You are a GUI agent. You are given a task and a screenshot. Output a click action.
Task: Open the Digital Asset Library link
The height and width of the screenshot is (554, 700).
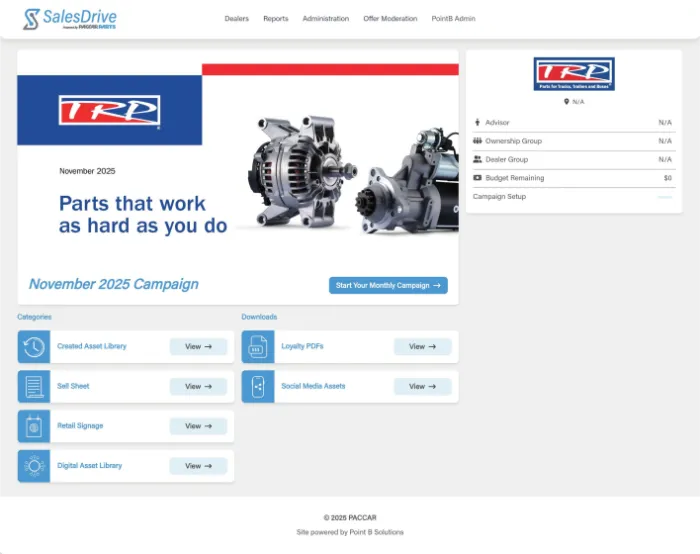pyautogui.click(x=89, y=465)
